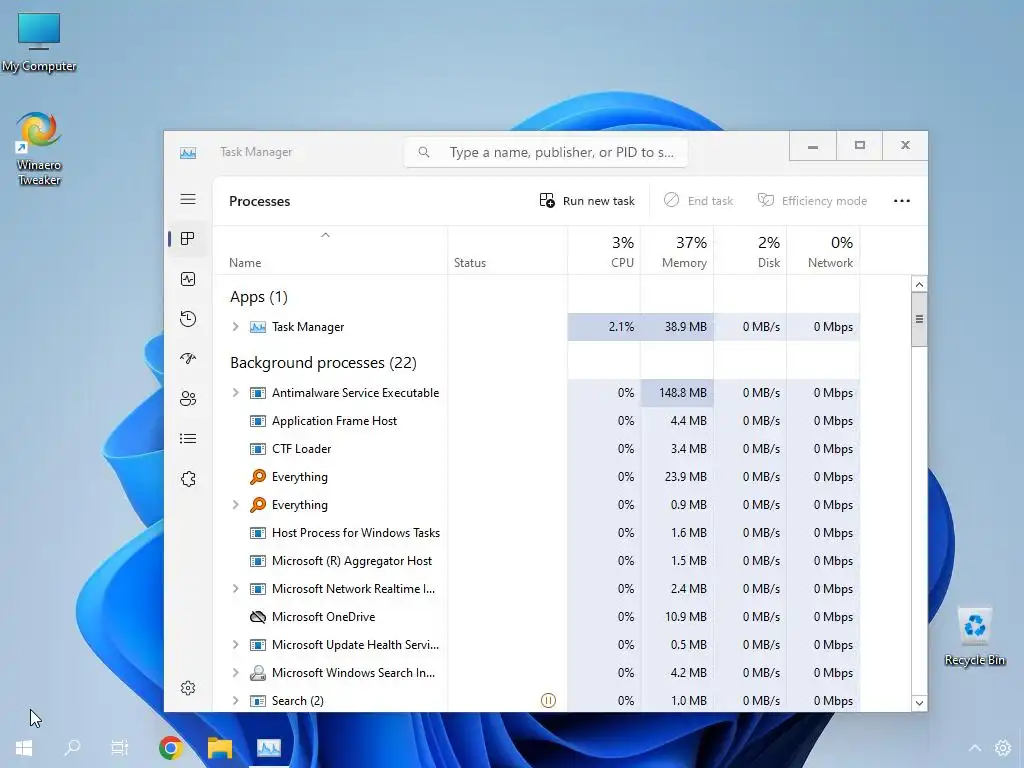
Task: Sort by Disk column header
Action: click(x=750, y=251)
